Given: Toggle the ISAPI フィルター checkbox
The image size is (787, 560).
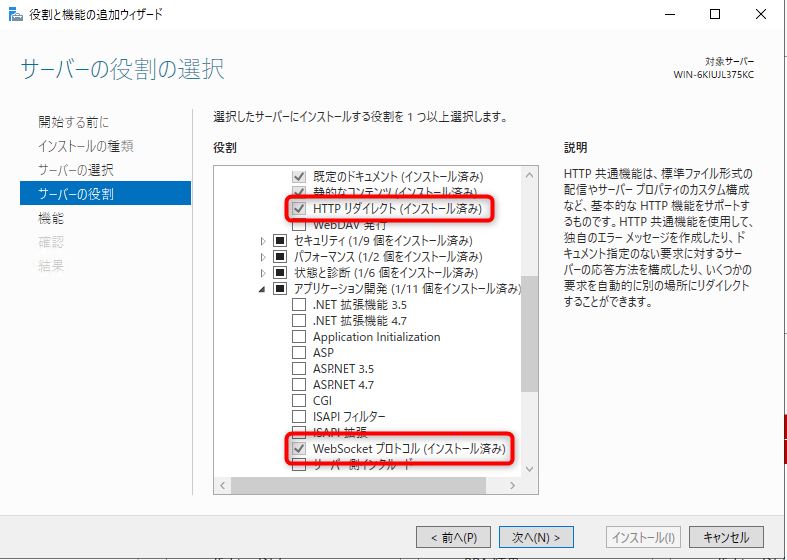Looking at the screenshot, I should 298,417.
